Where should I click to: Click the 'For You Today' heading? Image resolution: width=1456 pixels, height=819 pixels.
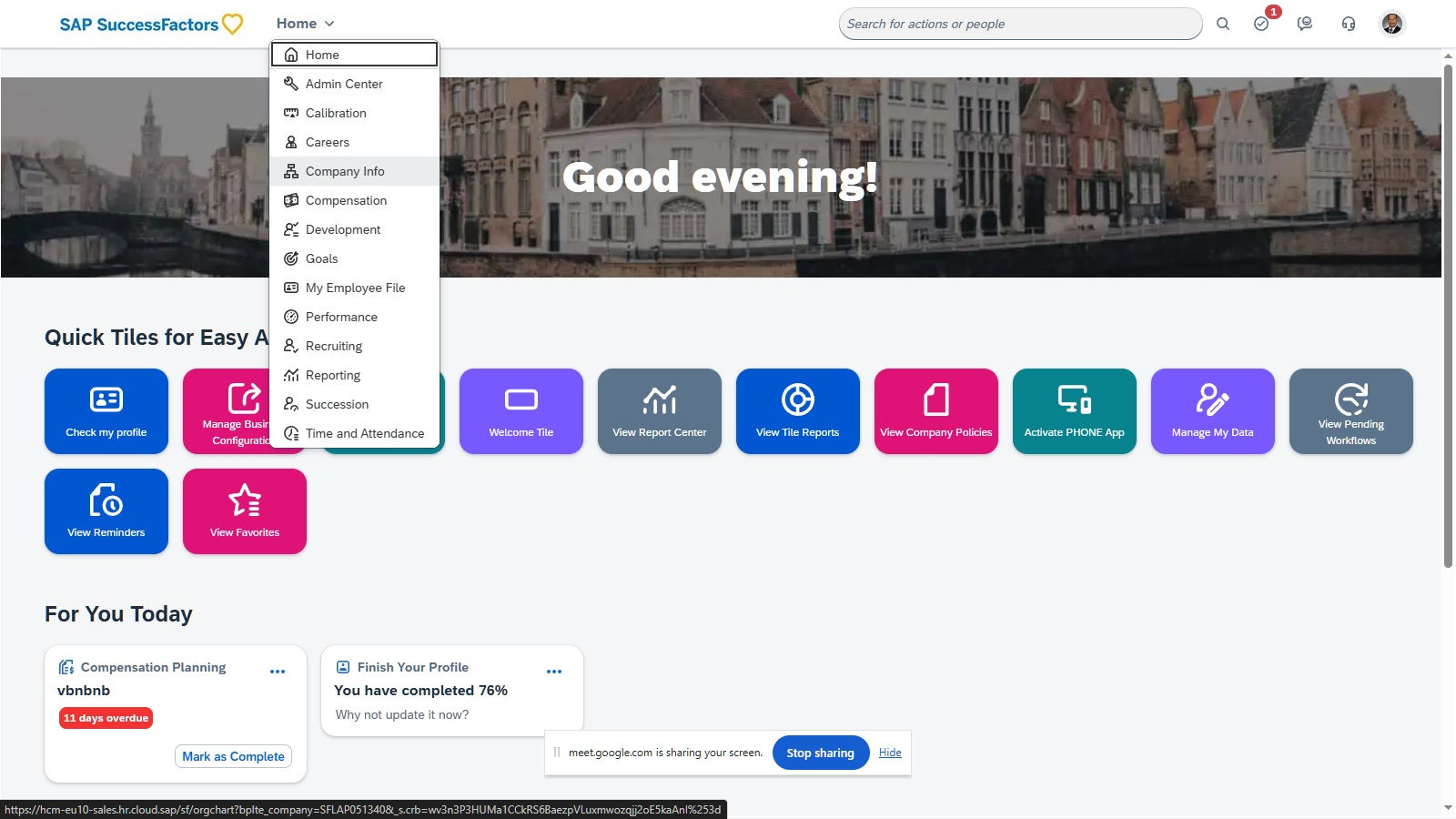click(x=118, y=614)
